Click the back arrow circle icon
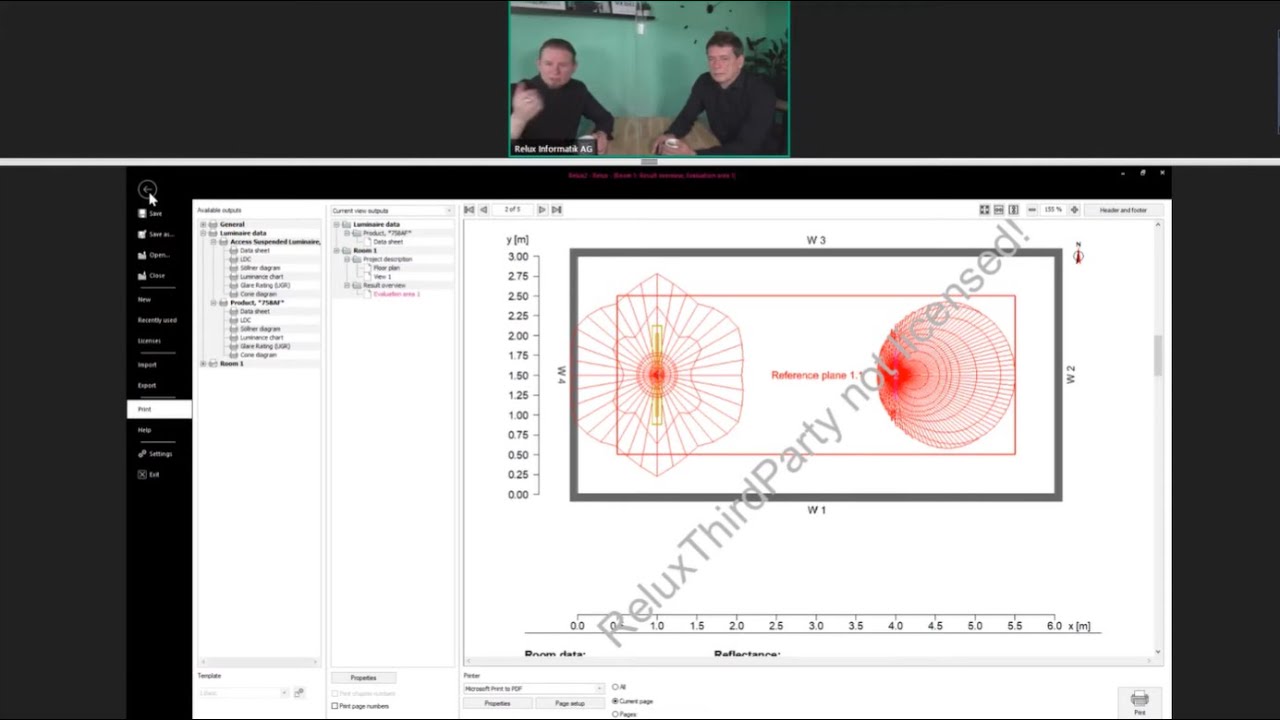Screen dimensions: 1280x720 point(147,189)
